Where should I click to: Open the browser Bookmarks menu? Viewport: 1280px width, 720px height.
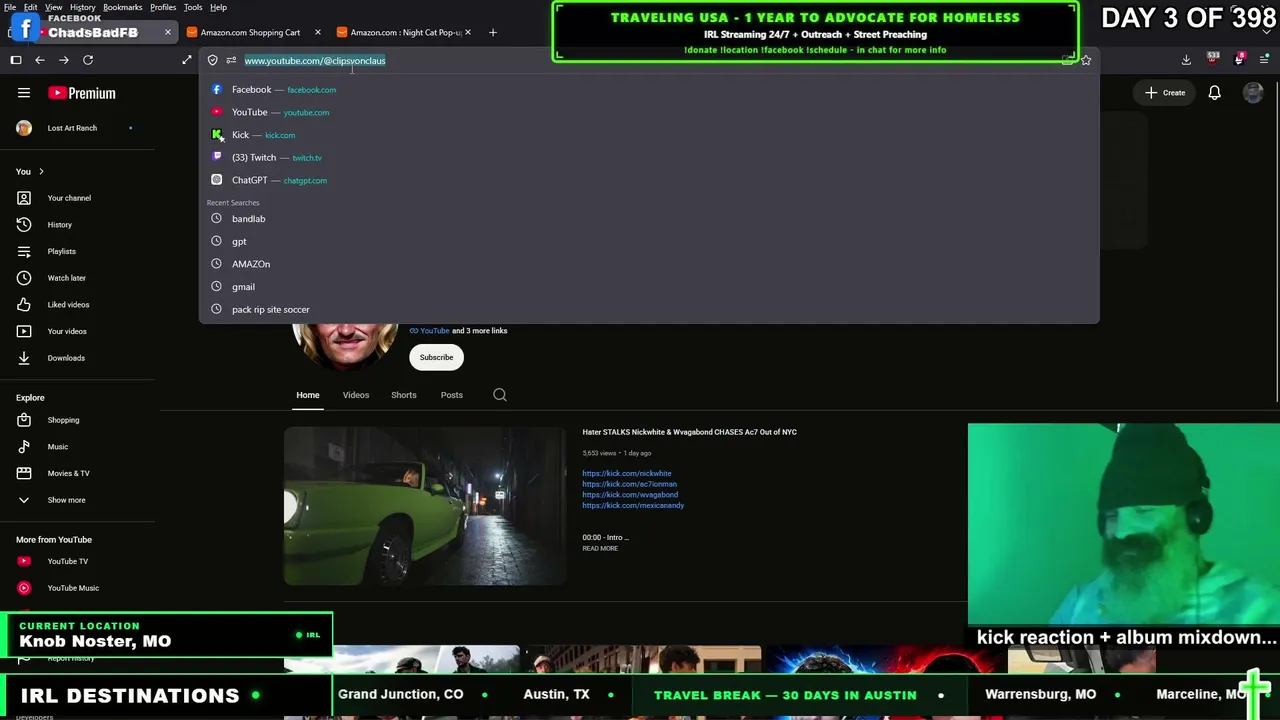[123, 7]
